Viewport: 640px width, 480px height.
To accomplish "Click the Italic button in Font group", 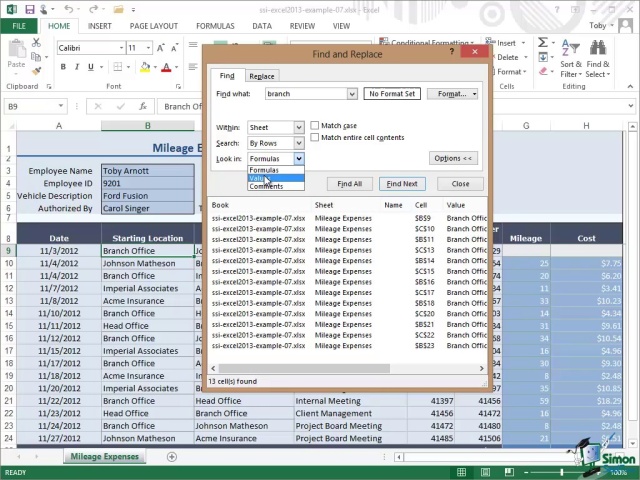I will [x=76, y=67].
